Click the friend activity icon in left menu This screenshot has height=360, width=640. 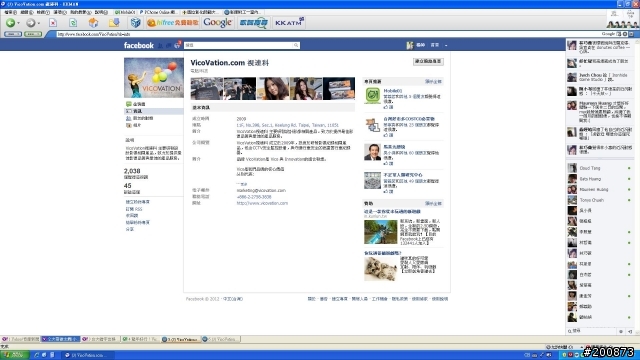(x=129, y=118)
